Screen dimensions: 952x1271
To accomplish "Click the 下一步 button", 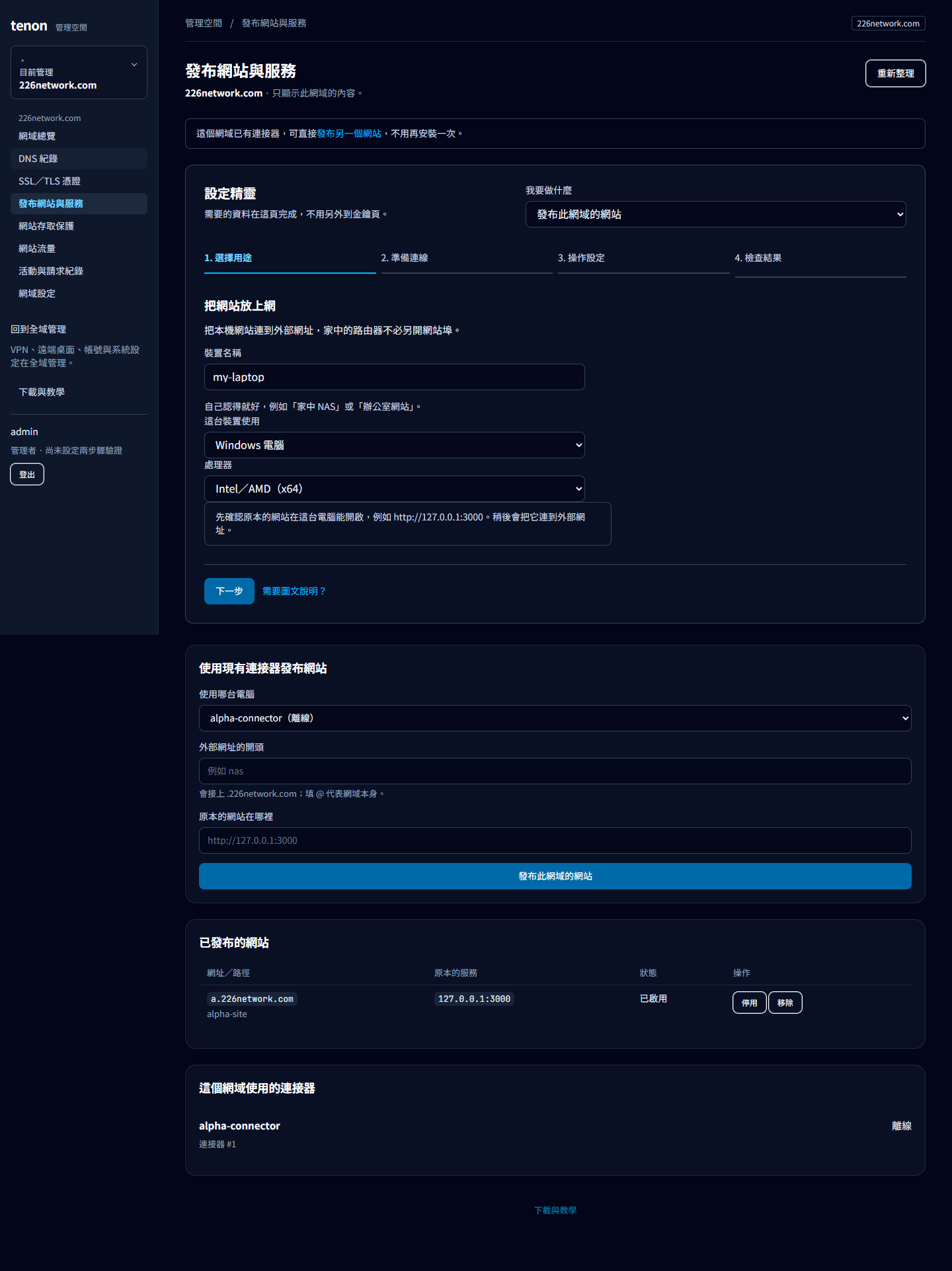I will coord(229,591).
